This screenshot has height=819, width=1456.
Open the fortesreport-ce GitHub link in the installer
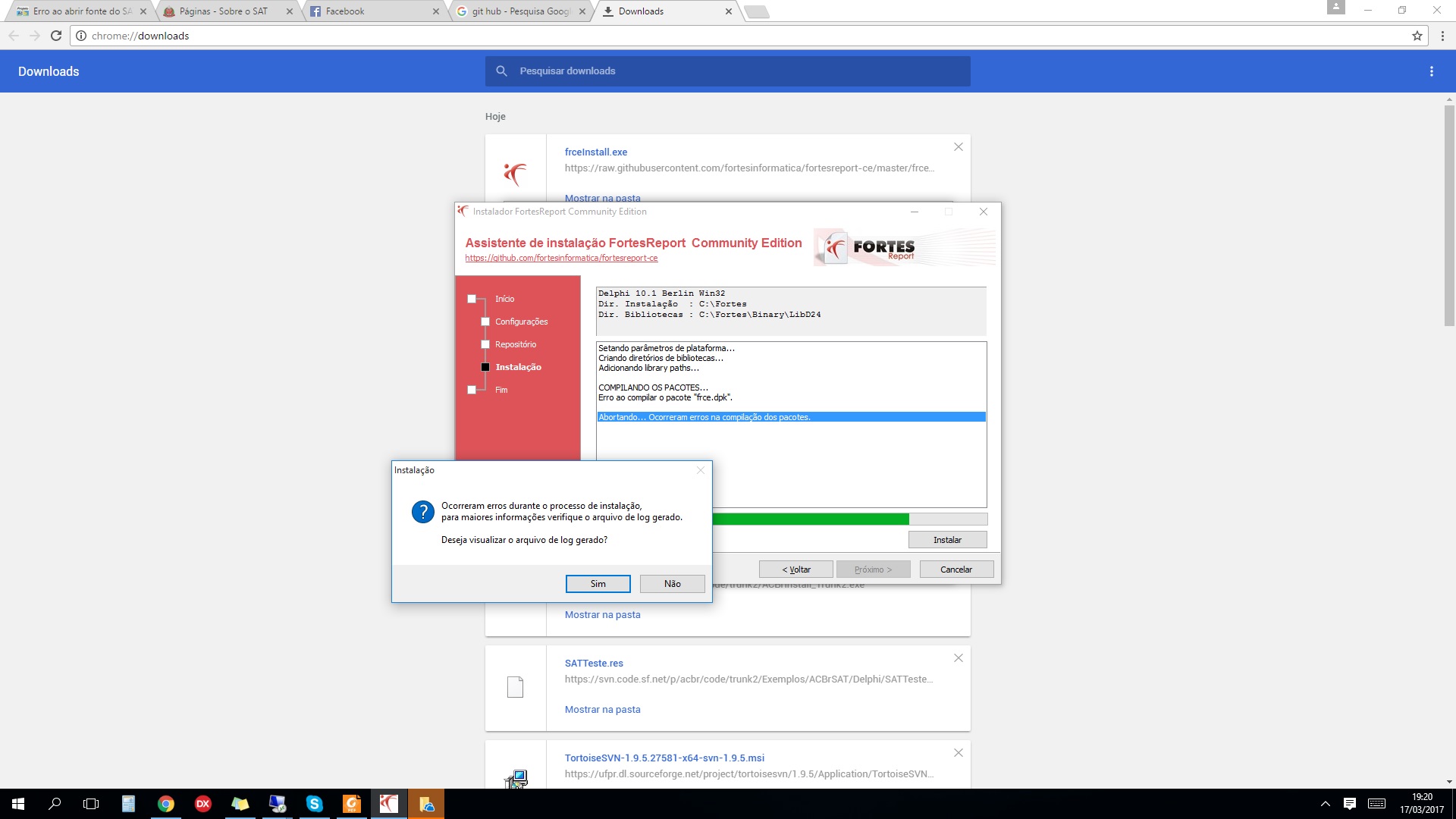pos(561,258)
